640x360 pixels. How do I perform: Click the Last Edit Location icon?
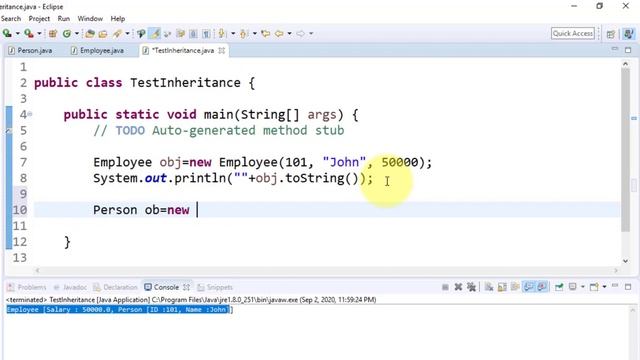pyautogui.click(x=266, y=33)
